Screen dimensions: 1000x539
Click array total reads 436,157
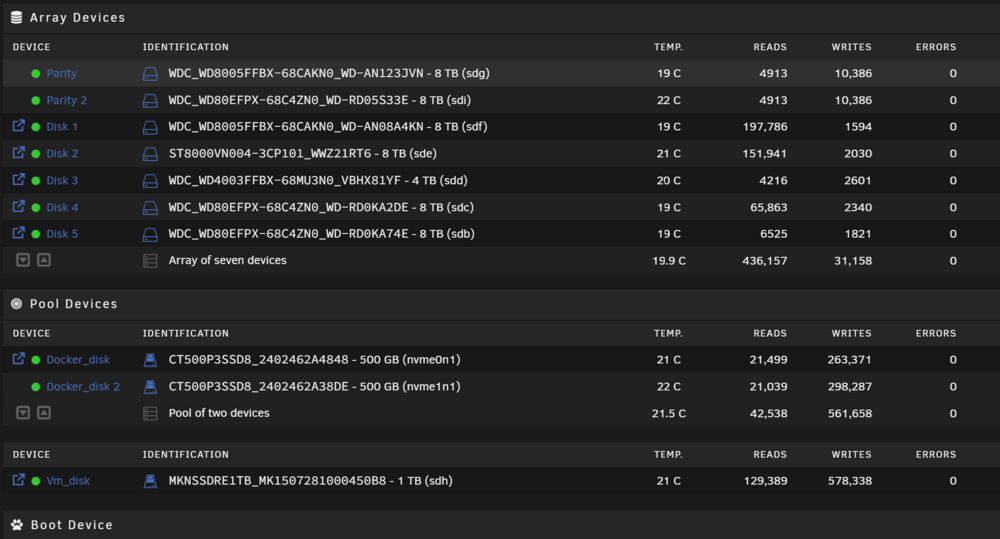[765, 261]
